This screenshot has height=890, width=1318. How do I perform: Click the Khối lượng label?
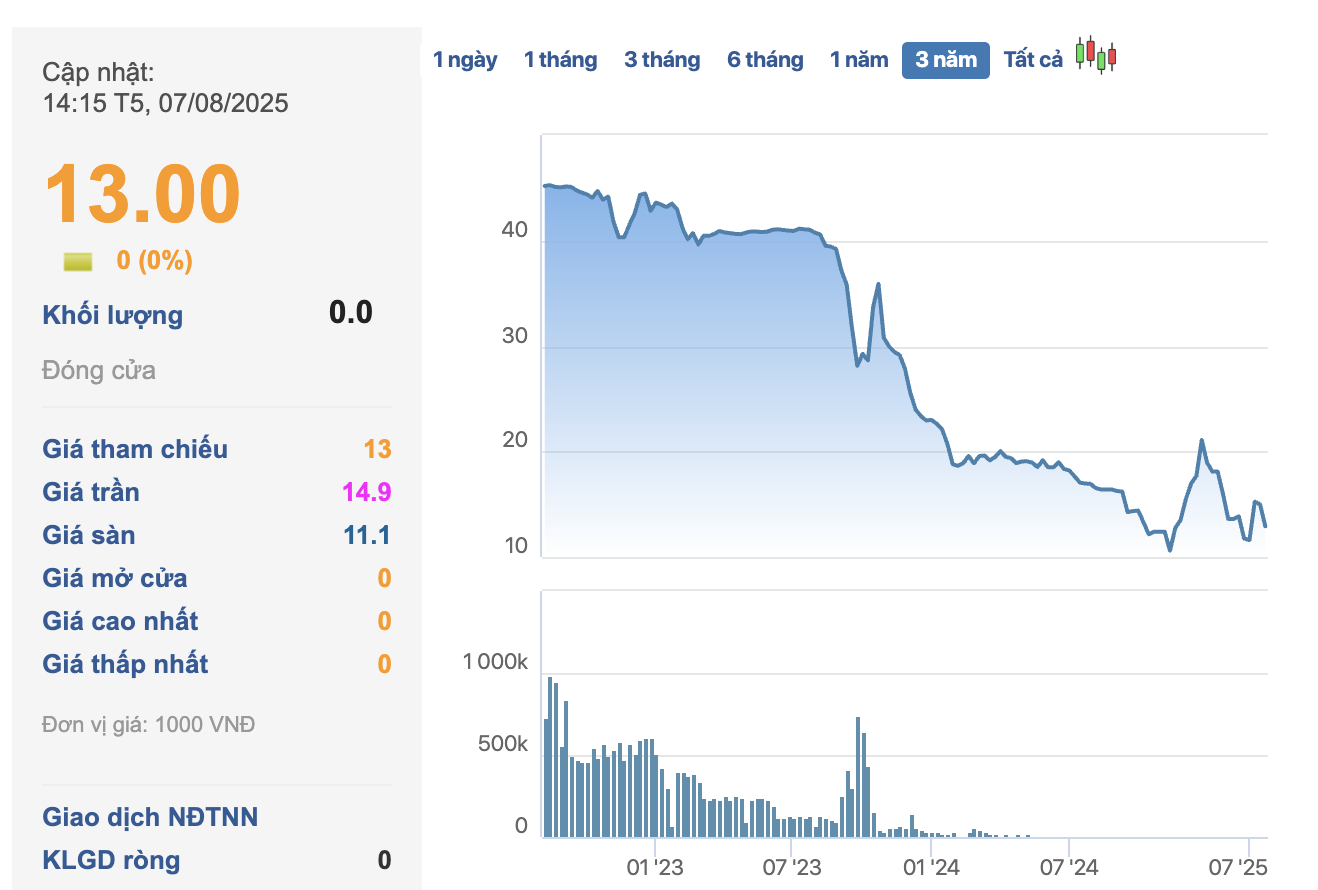(x=112, y=316)
